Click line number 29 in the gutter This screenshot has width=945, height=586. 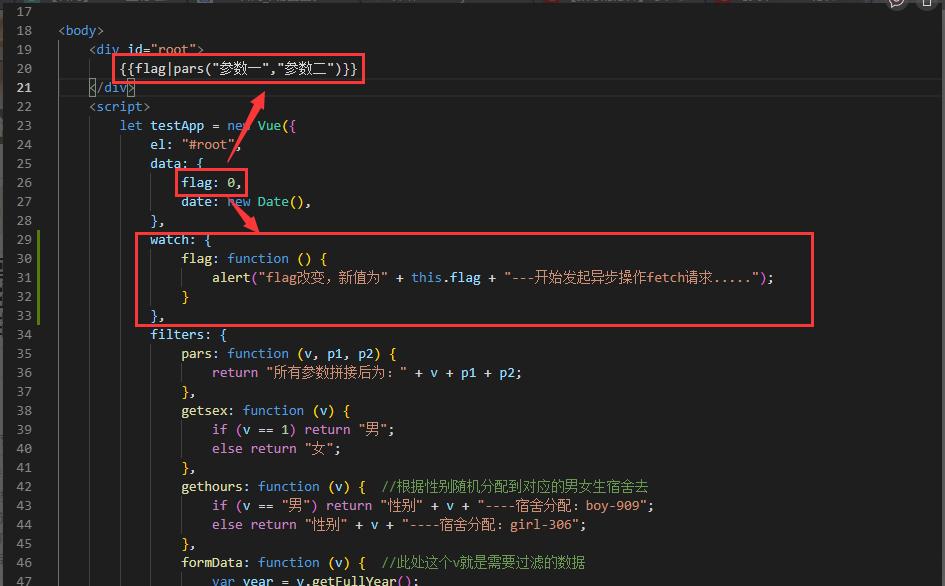(24, 240)
